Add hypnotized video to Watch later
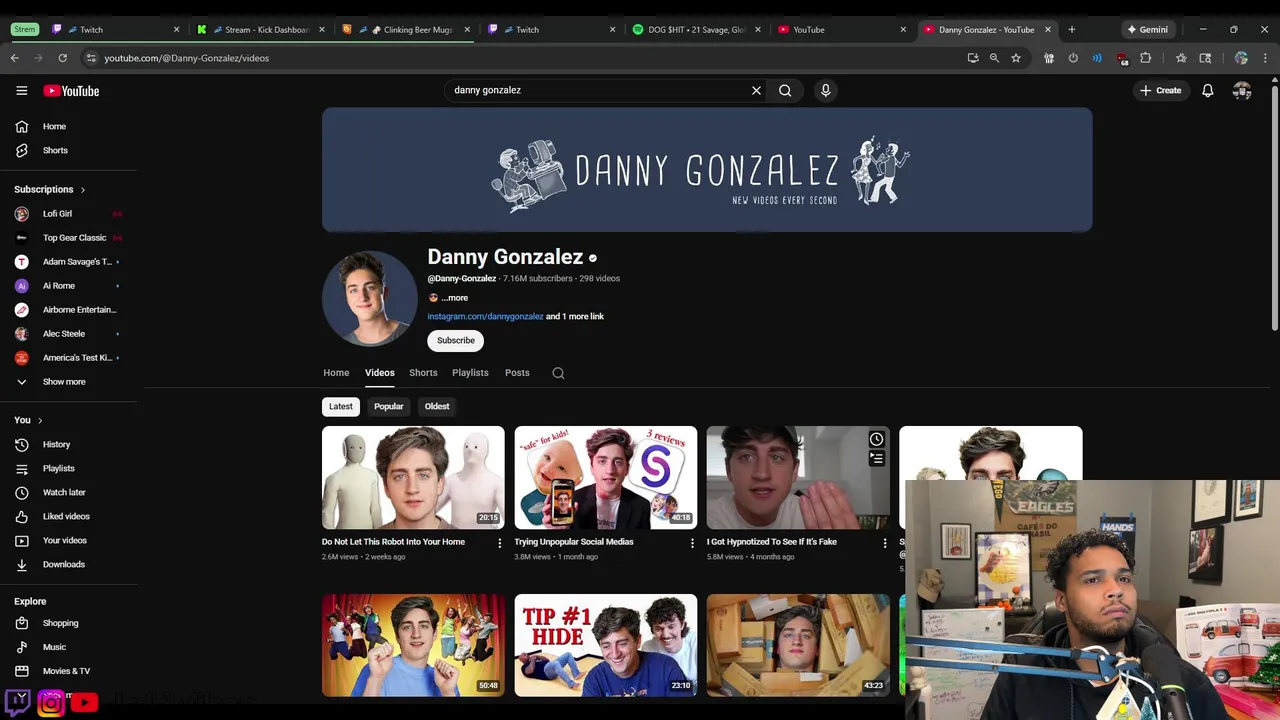1280x720 pixels. [876, 439]
